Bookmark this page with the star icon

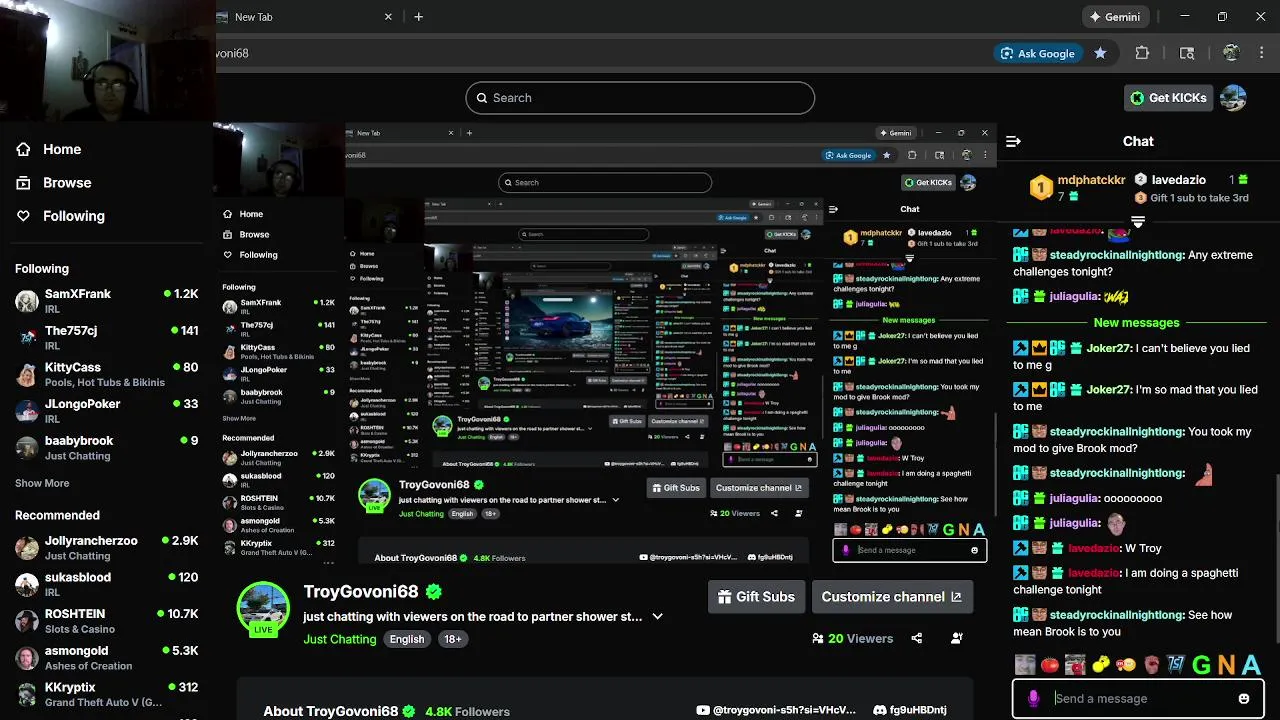tap(1100, 53)
